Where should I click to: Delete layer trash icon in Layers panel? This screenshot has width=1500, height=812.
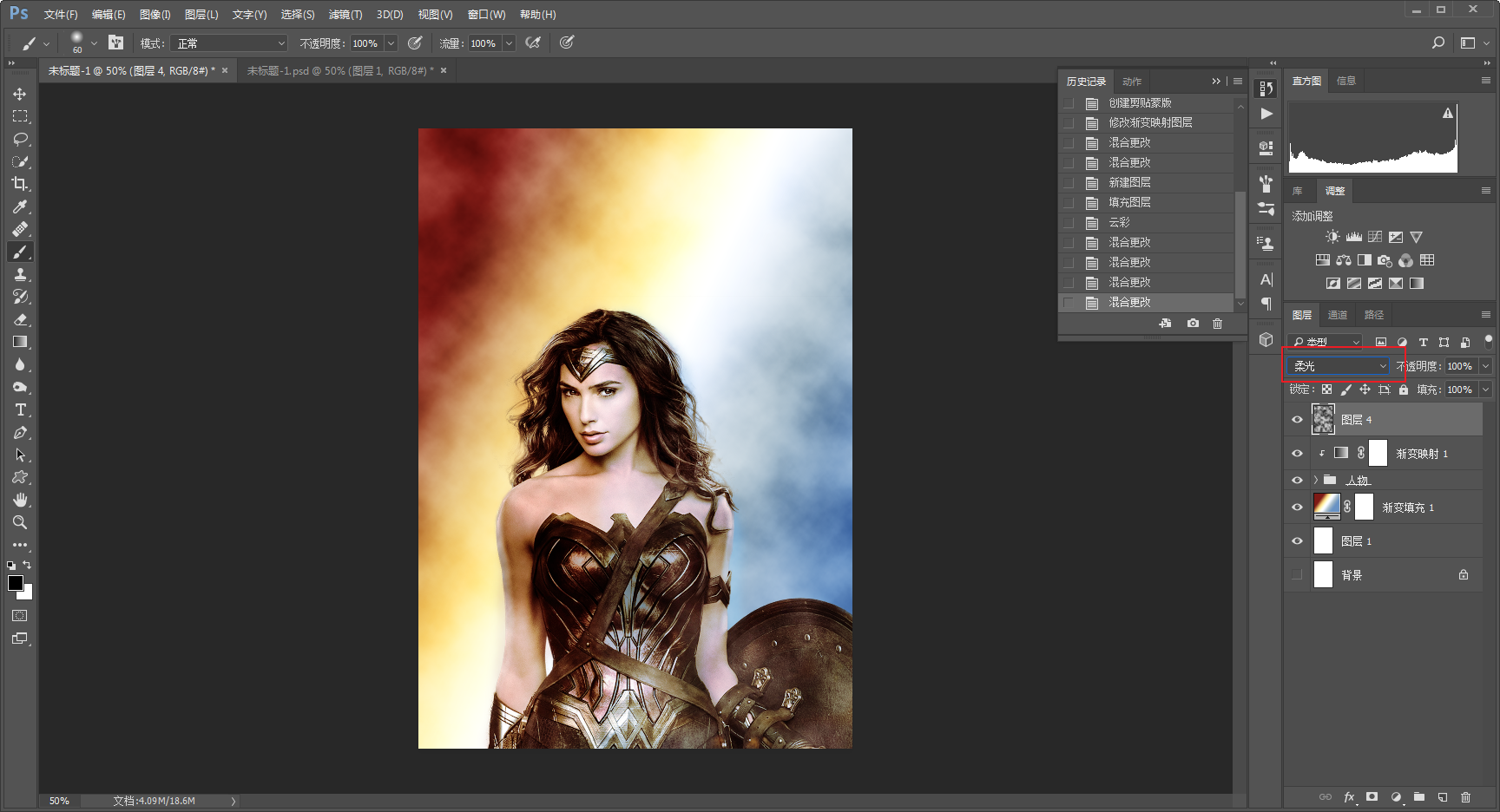(x=1466, y=797)
